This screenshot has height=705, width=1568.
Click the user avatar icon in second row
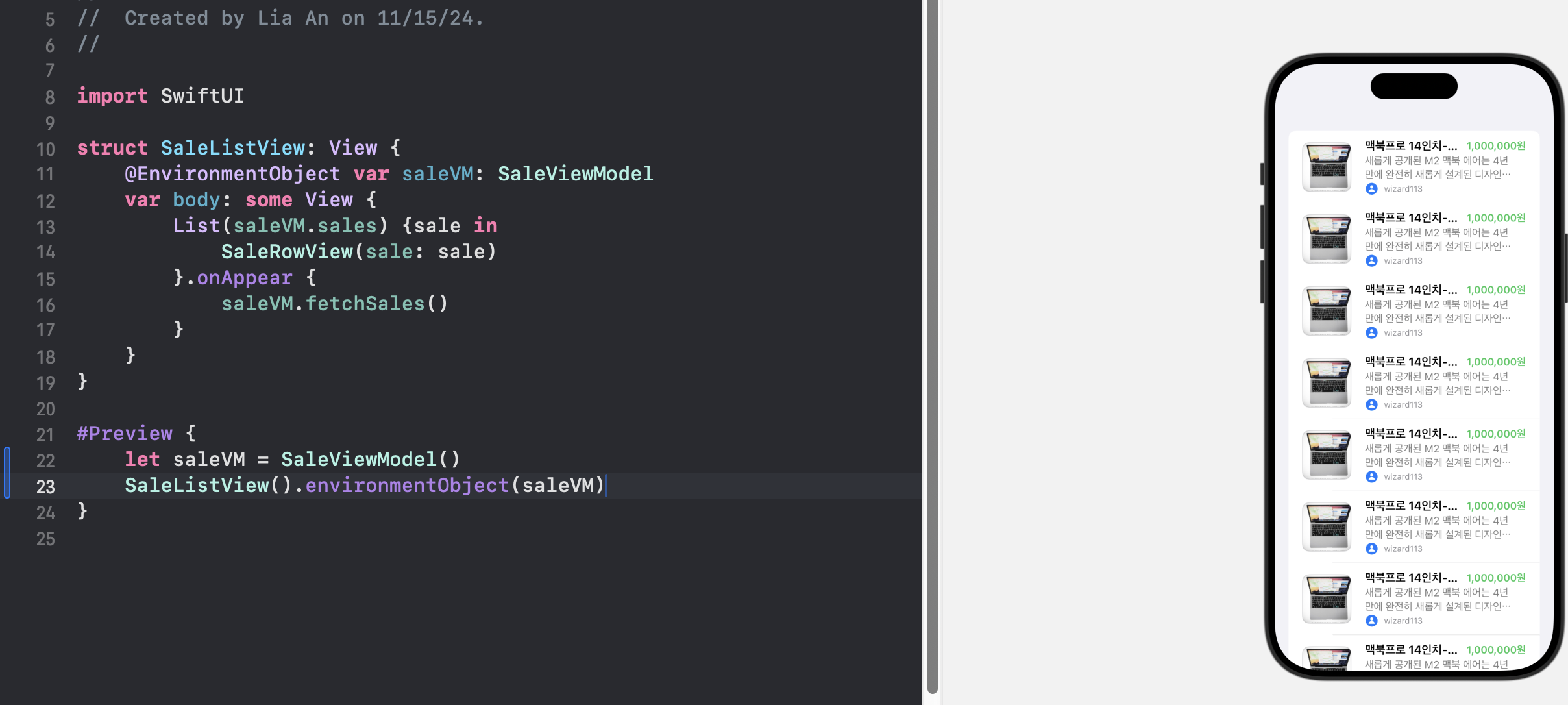click(x=1371, y=261)
